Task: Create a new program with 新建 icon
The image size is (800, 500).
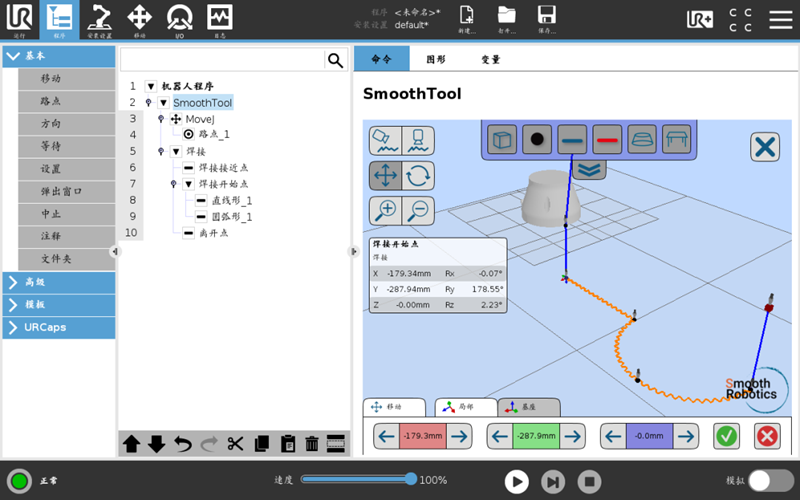Action: pyautogui.click(x=467, y=19)
